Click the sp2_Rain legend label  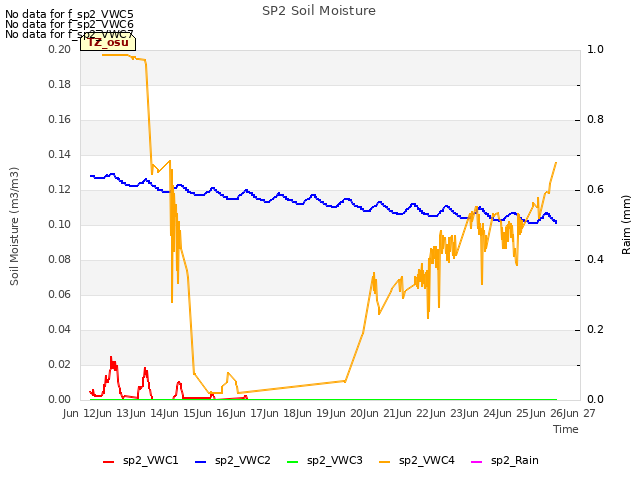tap(515, 460)
